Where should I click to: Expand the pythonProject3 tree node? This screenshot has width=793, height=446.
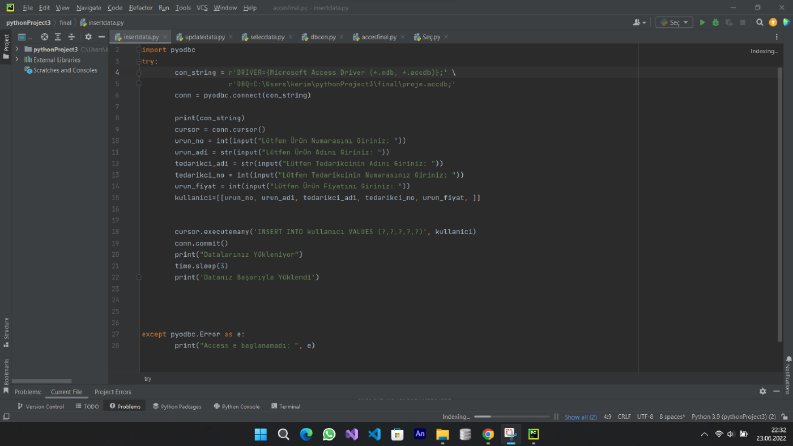(17, 50)
